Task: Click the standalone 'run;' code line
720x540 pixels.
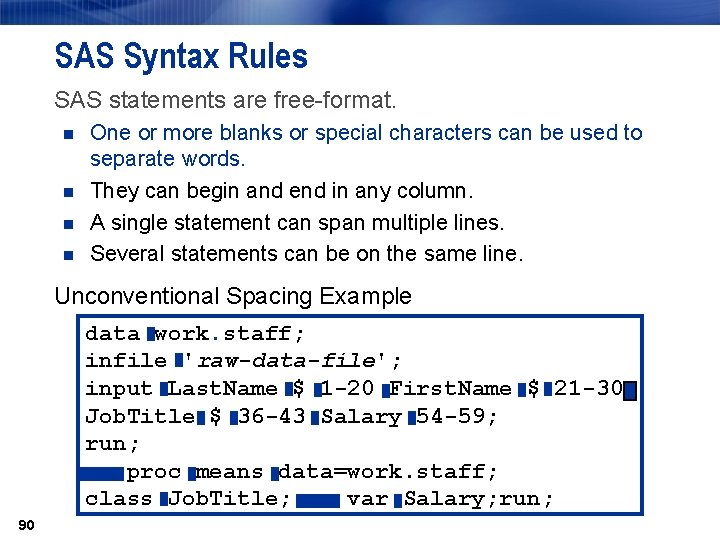Action: [x=112, y=444]
